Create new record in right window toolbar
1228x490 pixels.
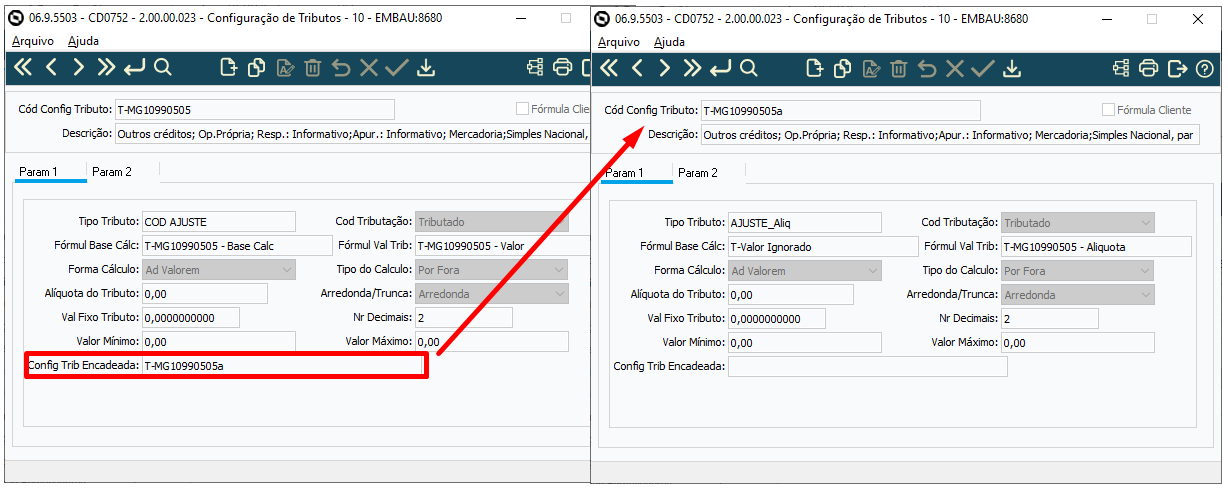[x=814, y=68]
